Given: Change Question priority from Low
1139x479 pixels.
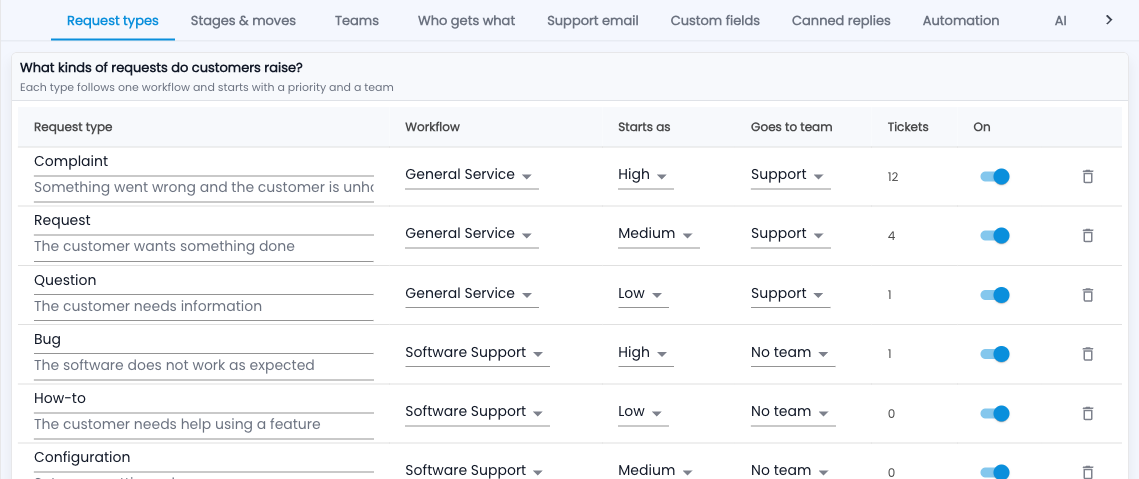Looking at the screenshot, I should [643, 294].
